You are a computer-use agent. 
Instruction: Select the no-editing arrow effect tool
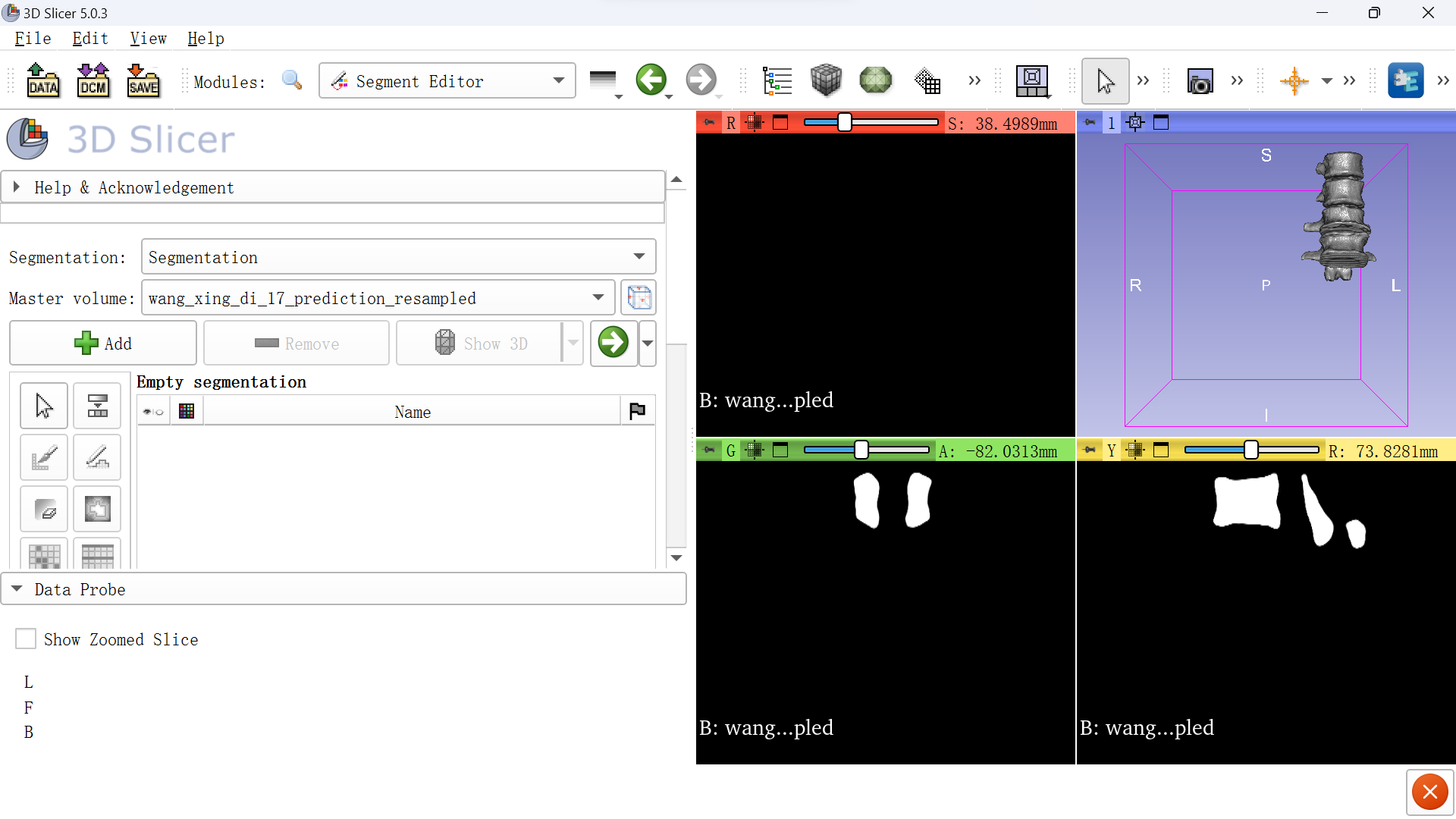click(x=44, y=406)
